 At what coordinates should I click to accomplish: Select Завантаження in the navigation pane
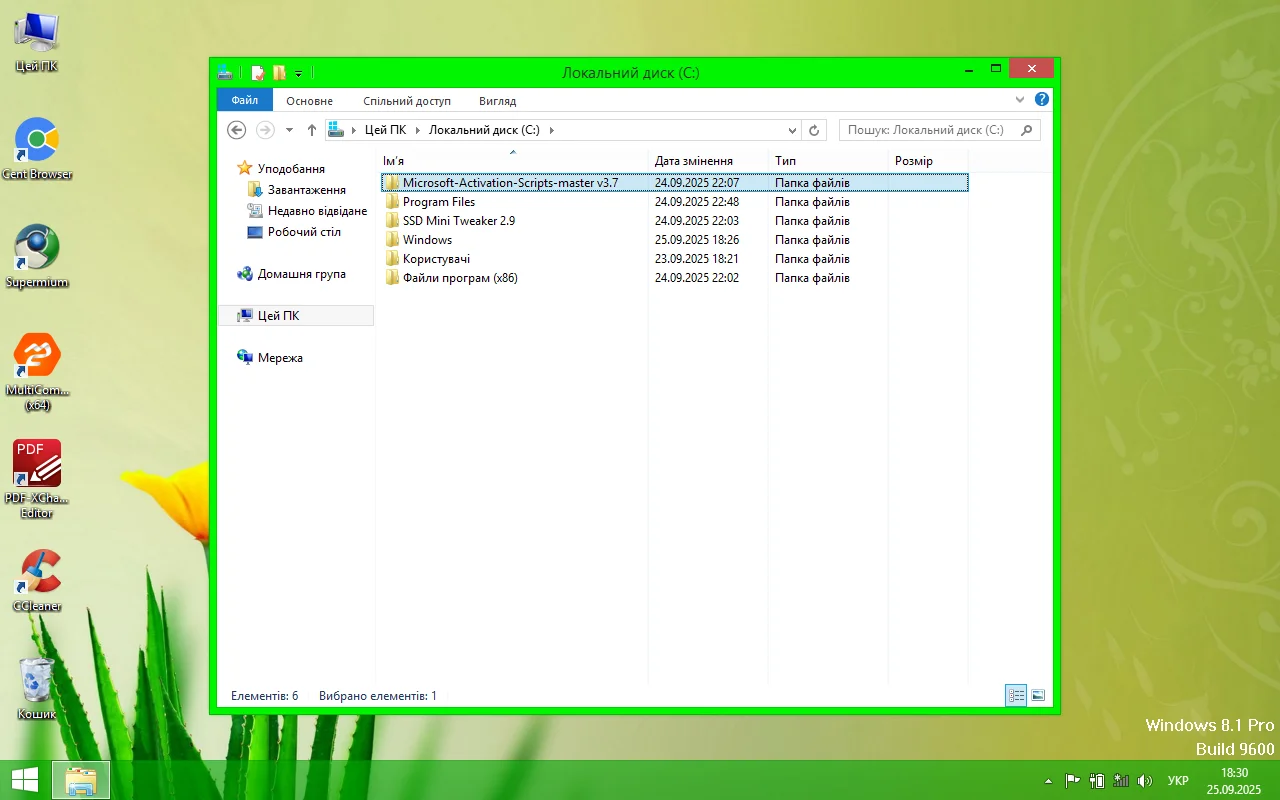(306, 190)
